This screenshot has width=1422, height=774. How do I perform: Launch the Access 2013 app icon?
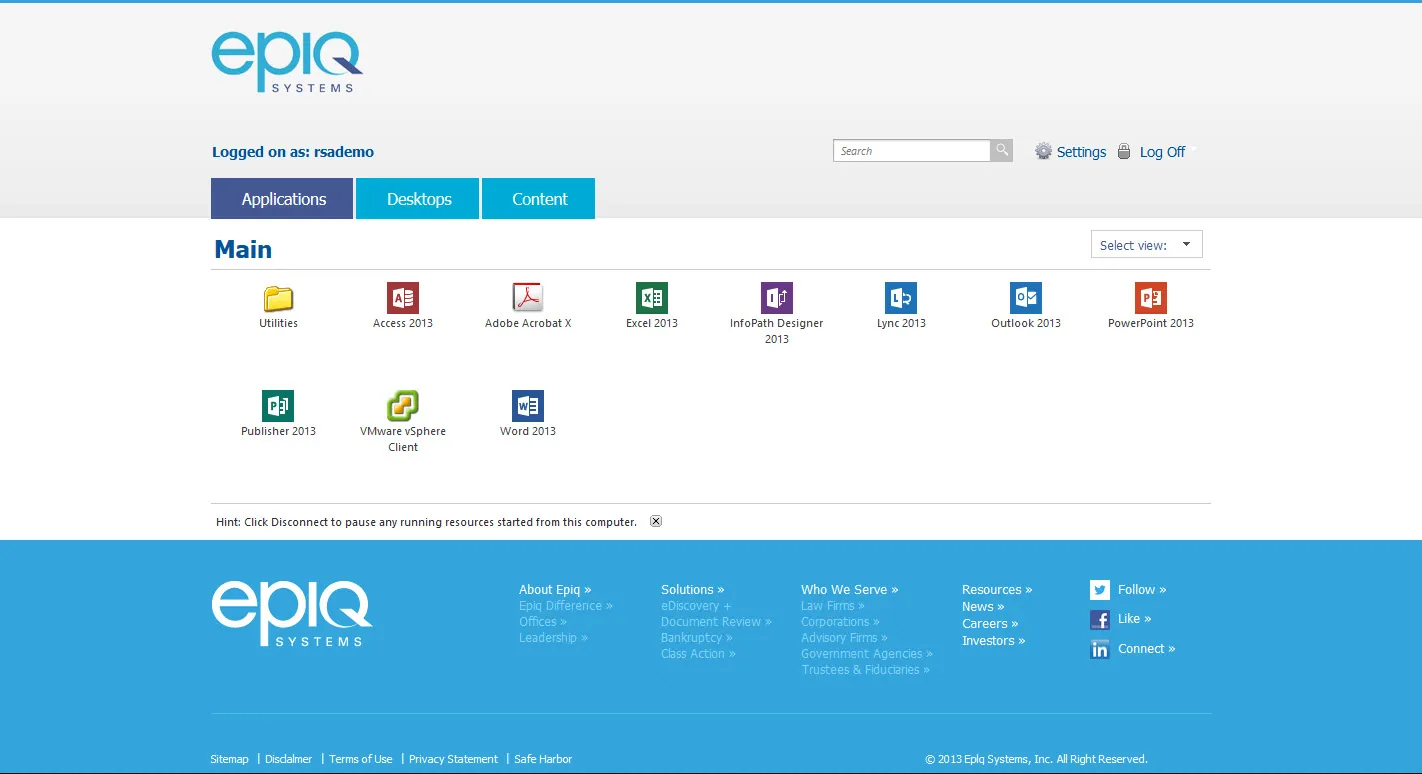[403, 298]
